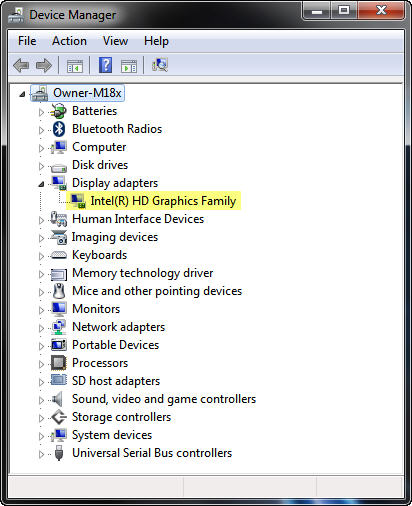Expand Sound, video and game controllers
This screenshot has width=412, height=506.
[x=41, y=400]
